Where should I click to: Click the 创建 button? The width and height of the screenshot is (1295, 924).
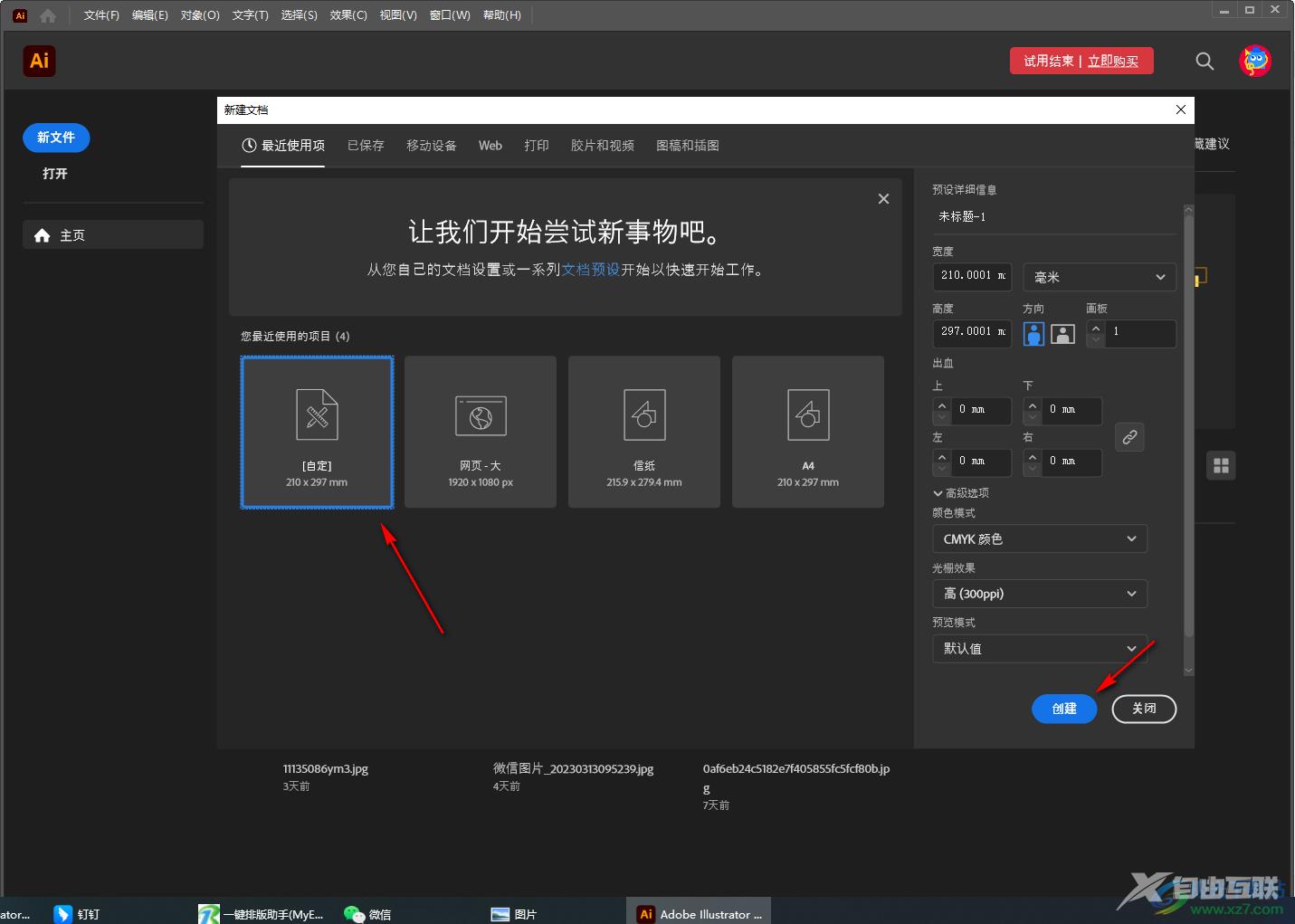[x=1064, y=709]
